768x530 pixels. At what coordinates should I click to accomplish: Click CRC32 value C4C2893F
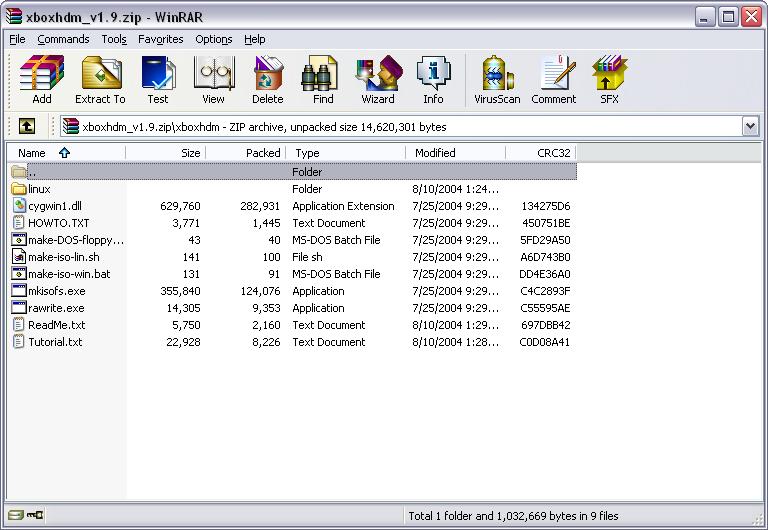tap(545, 291)
